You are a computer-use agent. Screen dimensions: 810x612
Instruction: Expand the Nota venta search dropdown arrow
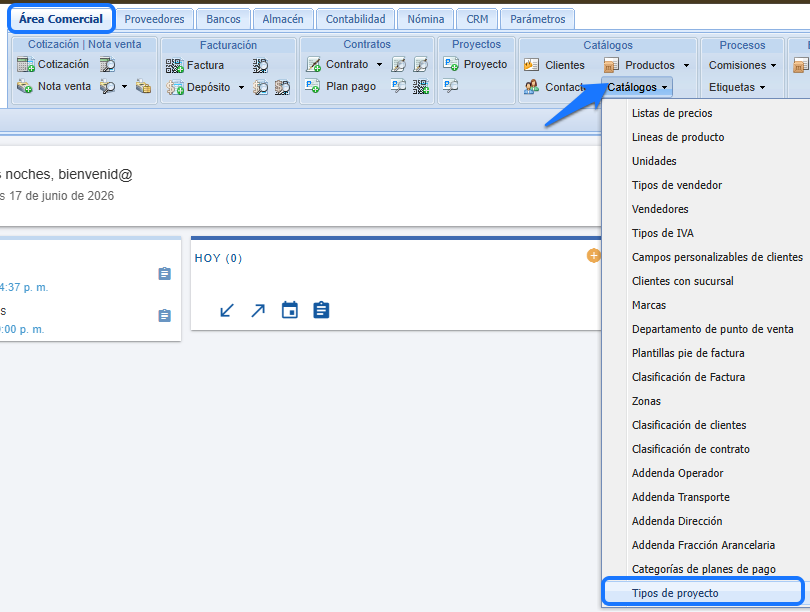[124, 87]
